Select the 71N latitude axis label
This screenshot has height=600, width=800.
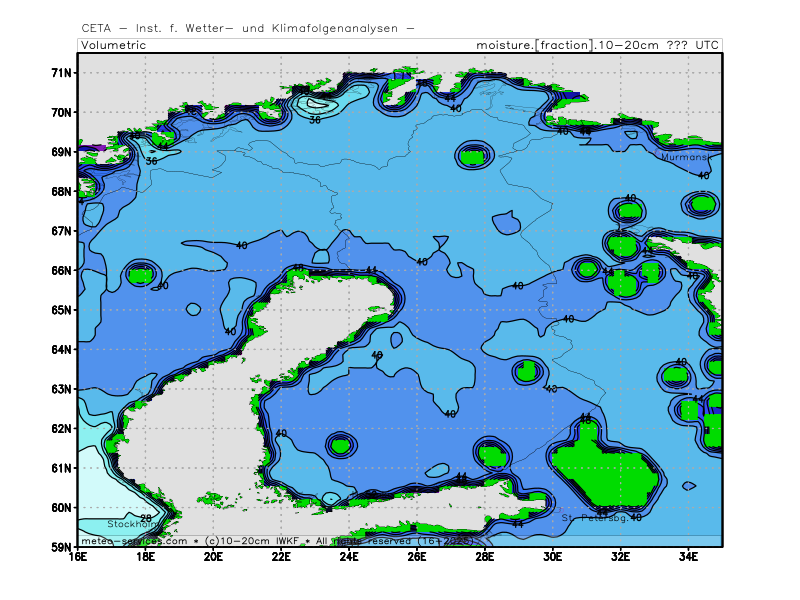(61, 73)
